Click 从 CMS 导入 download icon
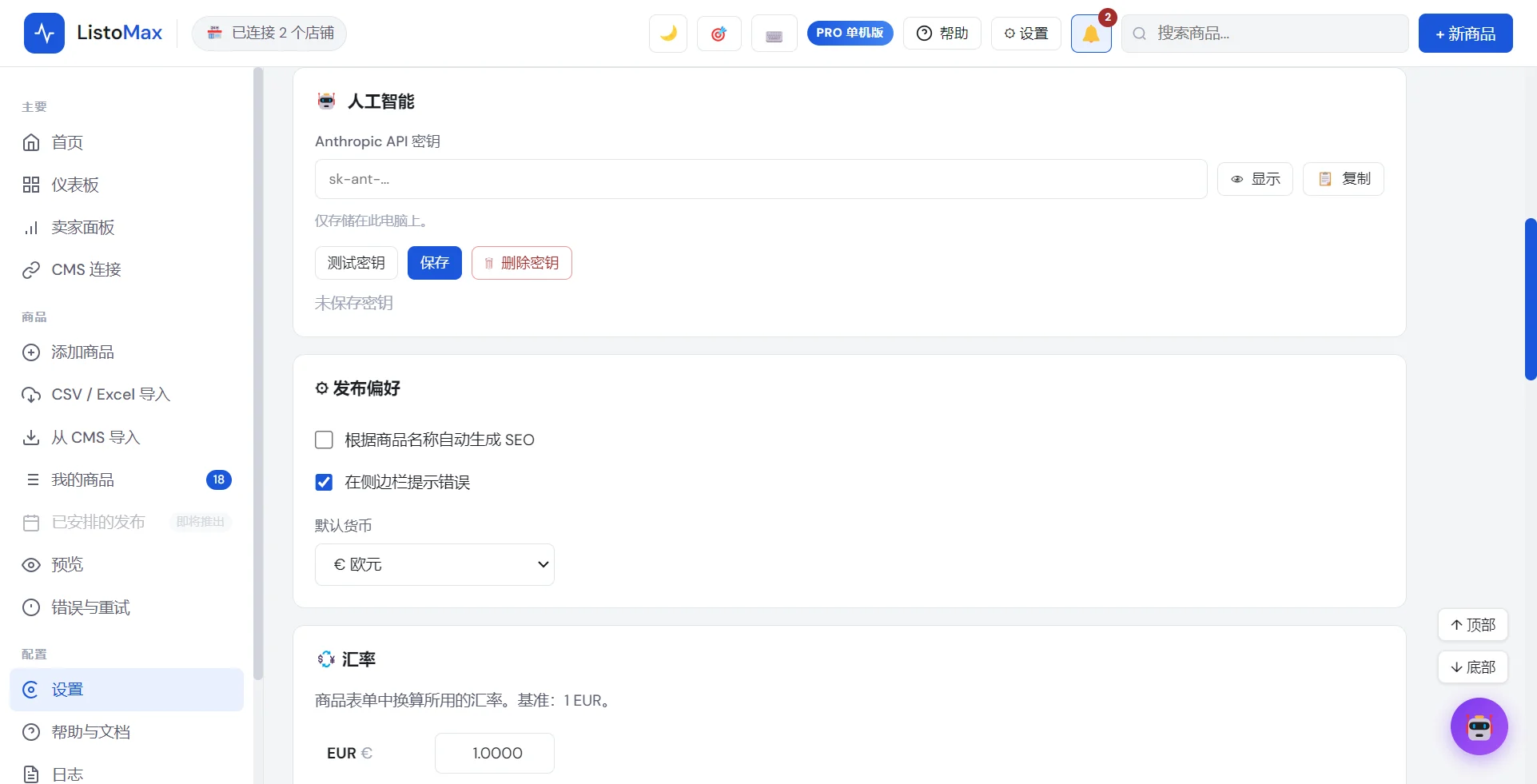The height and width of the screenshot is (784, 1537). pyautogui.click(x=31, y=437)
